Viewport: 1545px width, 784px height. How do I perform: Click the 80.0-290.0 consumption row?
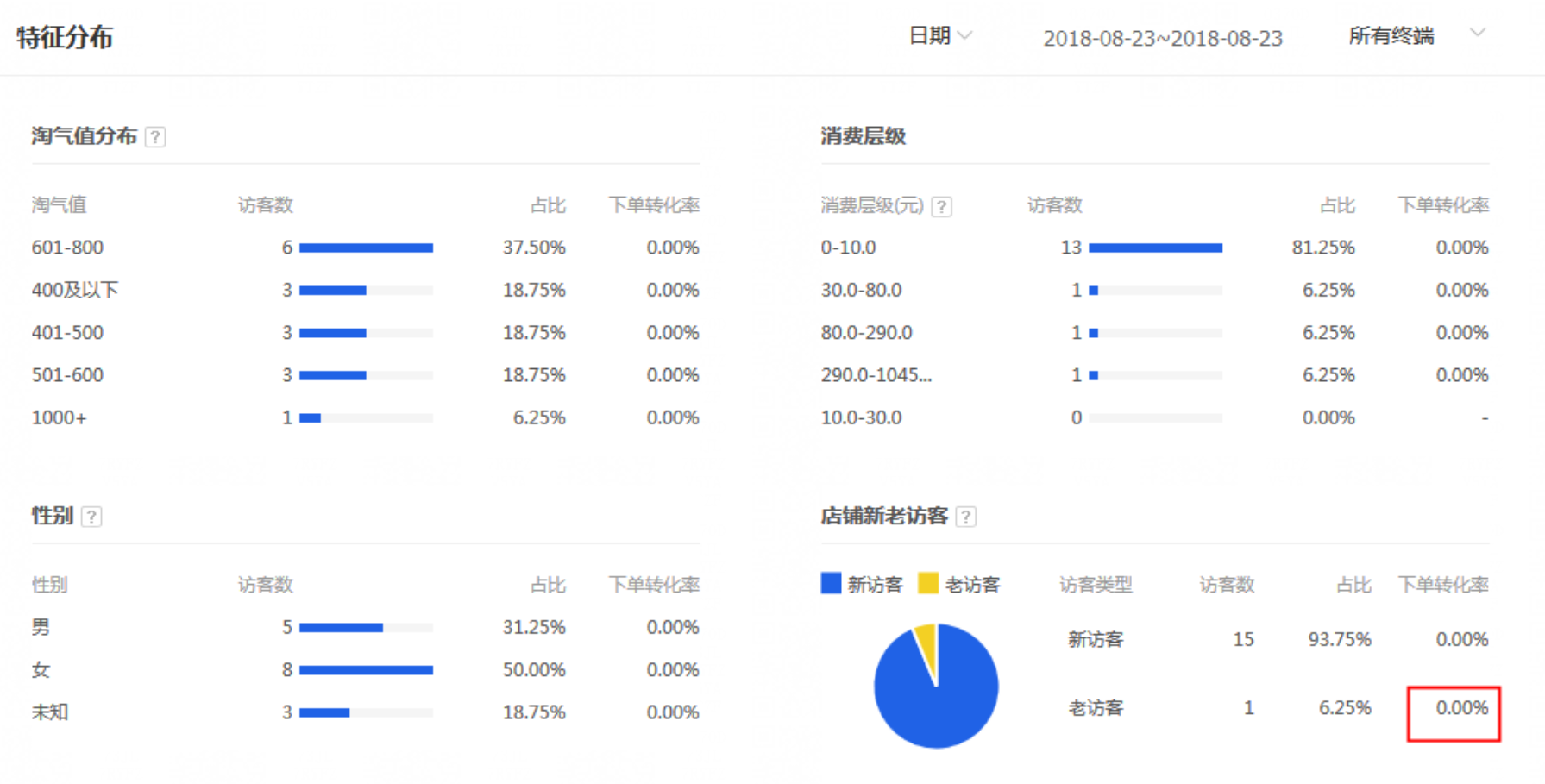[x=1154, y=333]
